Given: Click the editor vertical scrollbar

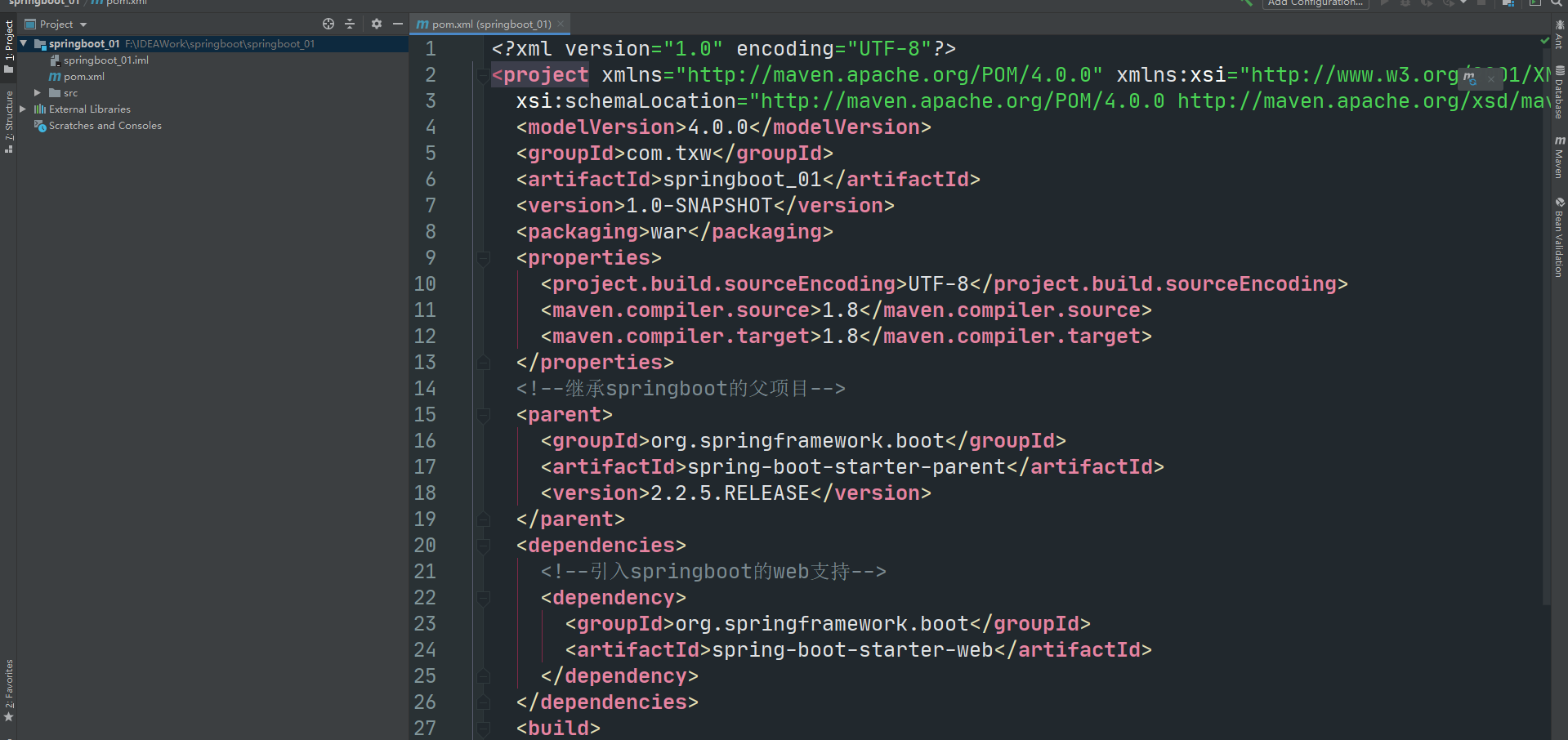Looking at the screenshot, I should click(x=1546, y=327).
